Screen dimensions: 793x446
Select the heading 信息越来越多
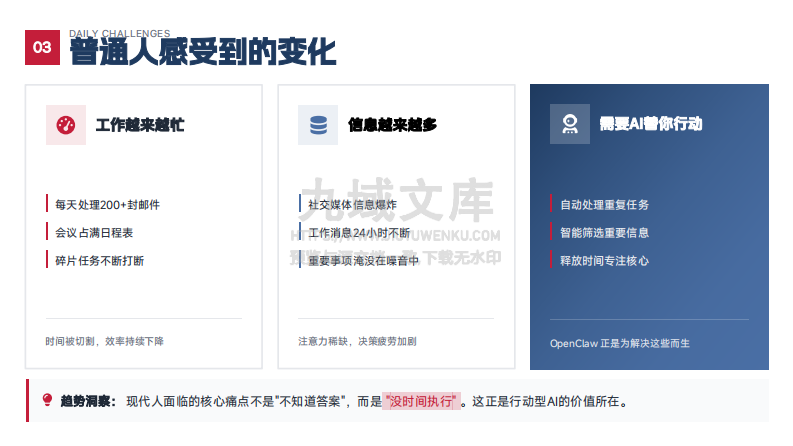coord(392,125)
